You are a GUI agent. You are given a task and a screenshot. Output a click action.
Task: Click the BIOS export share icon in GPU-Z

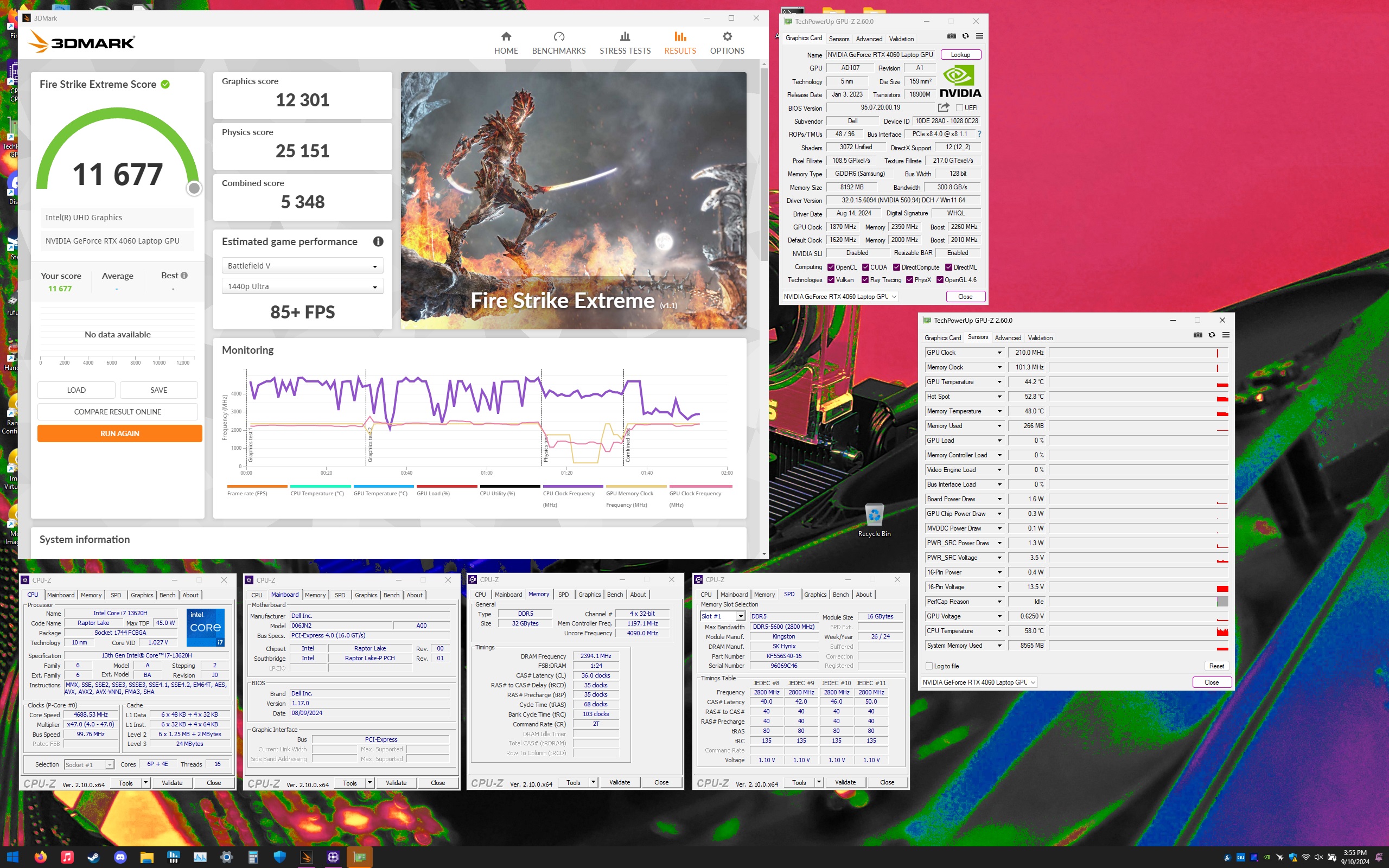pyautogui.click(x=943, y=107)
